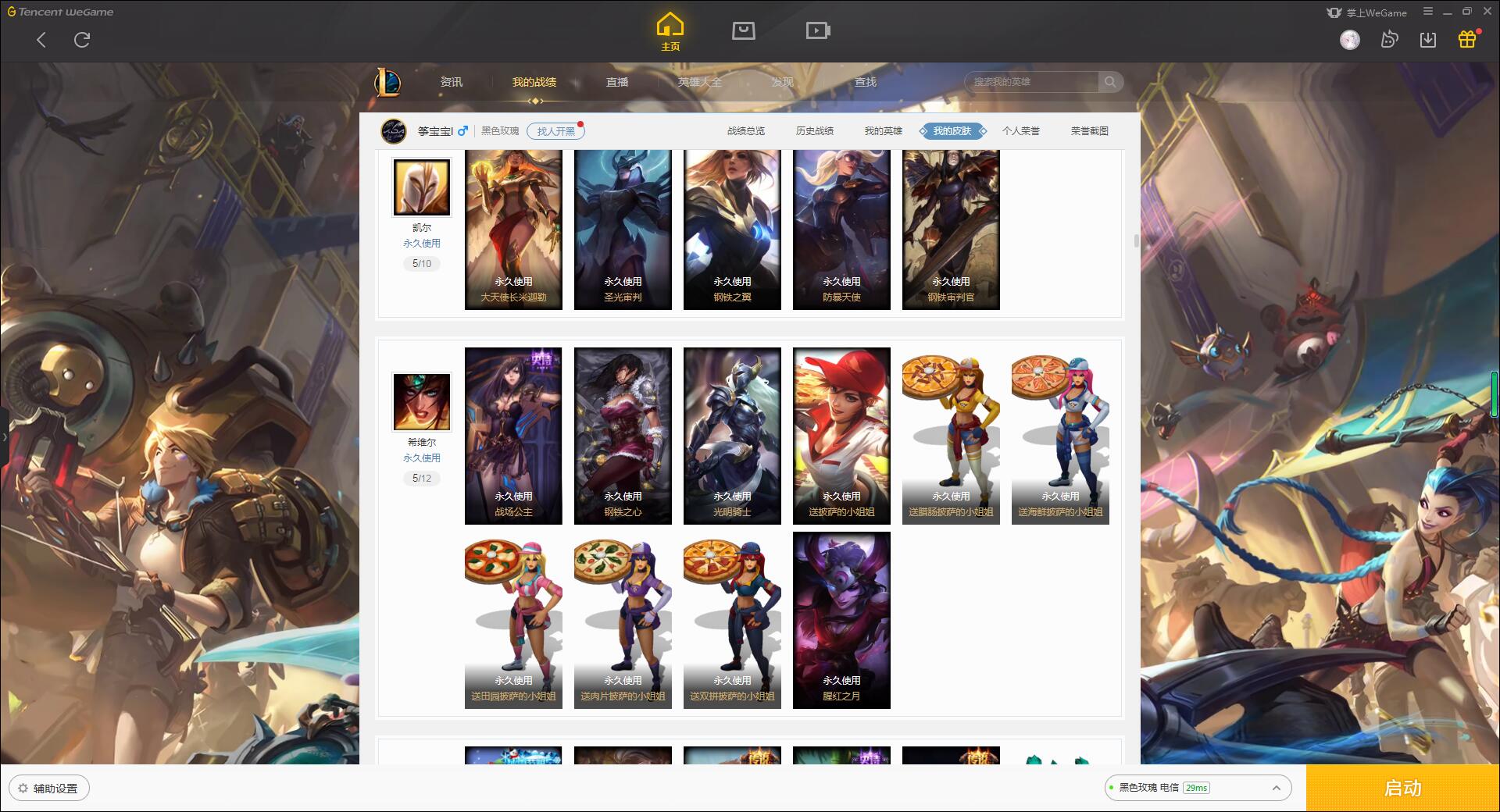Open the 钢铁之心 skin card
Viewport: 1500px width, 812px height.
623,436
